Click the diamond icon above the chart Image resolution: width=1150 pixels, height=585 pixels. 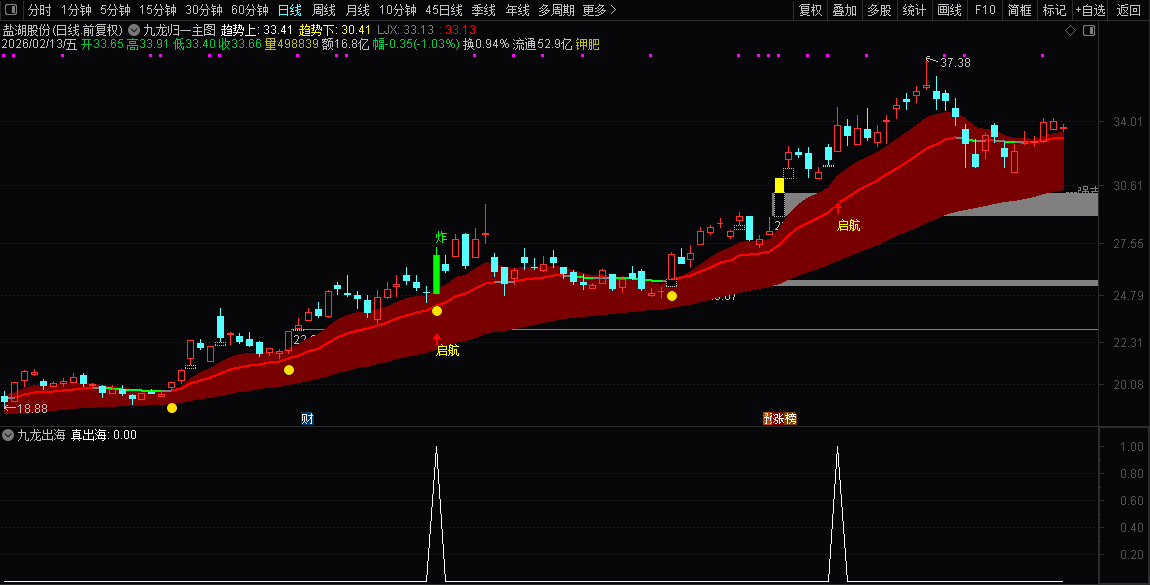tap(1070, 31)
